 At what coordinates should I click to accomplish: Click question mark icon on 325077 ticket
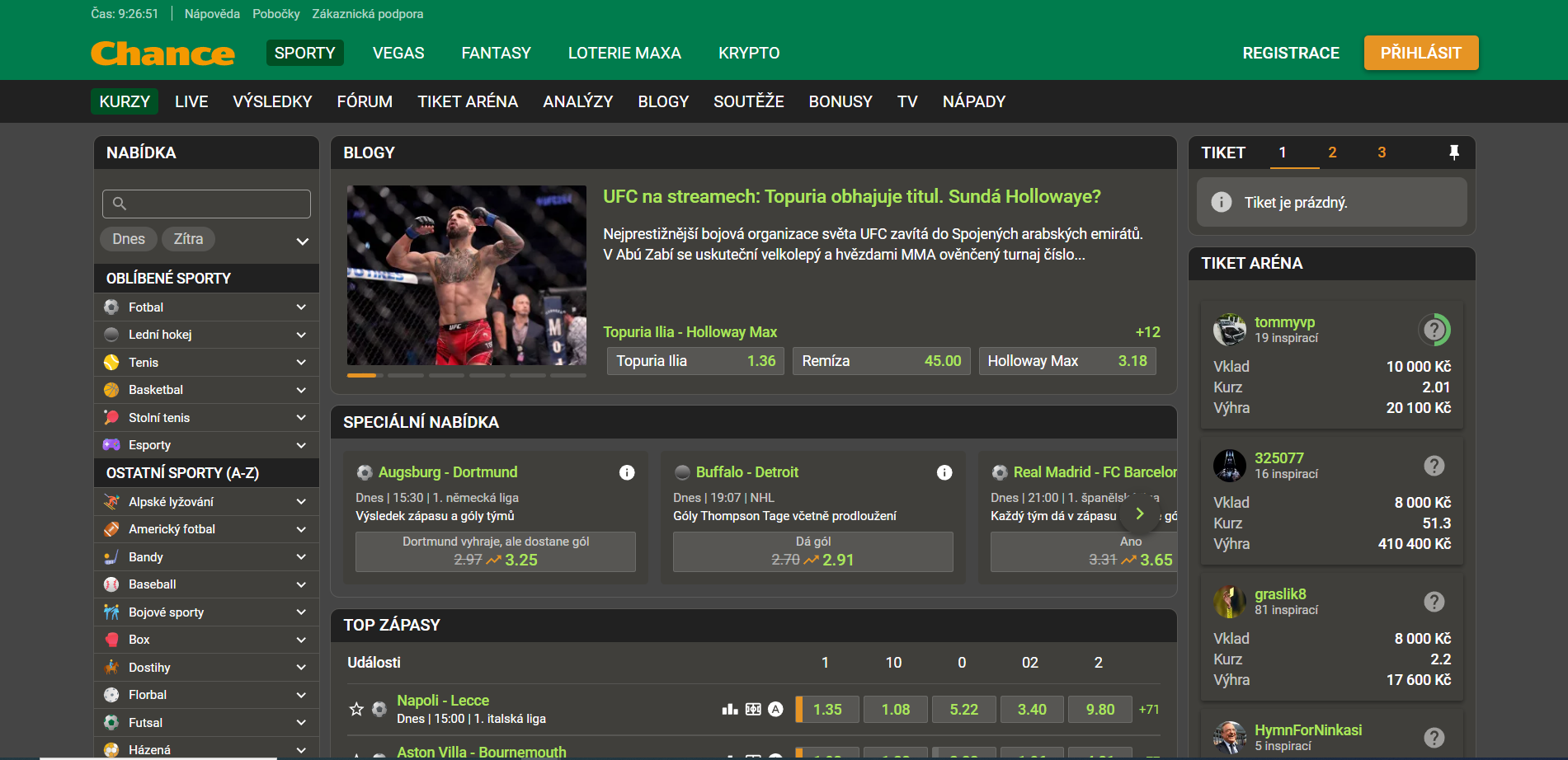[1434, 466]
